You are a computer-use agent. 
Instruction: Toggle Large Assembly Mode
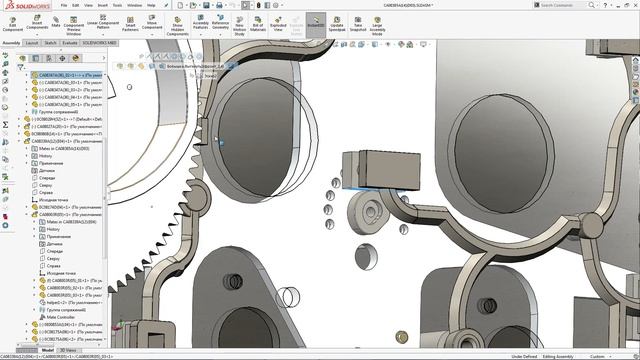click(x=377, y=27)
